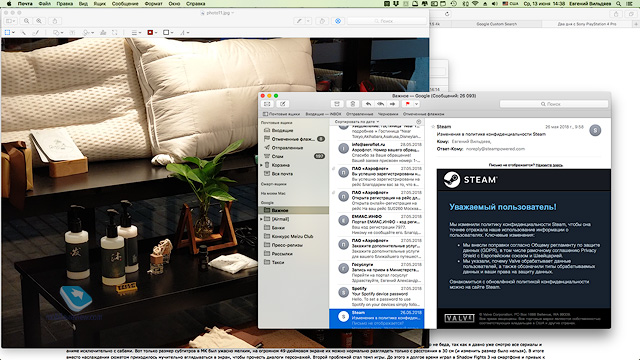Click the archive box icon in Mail toolbar
Viewport: 640px width, 360px height.
tap(337, 104)
